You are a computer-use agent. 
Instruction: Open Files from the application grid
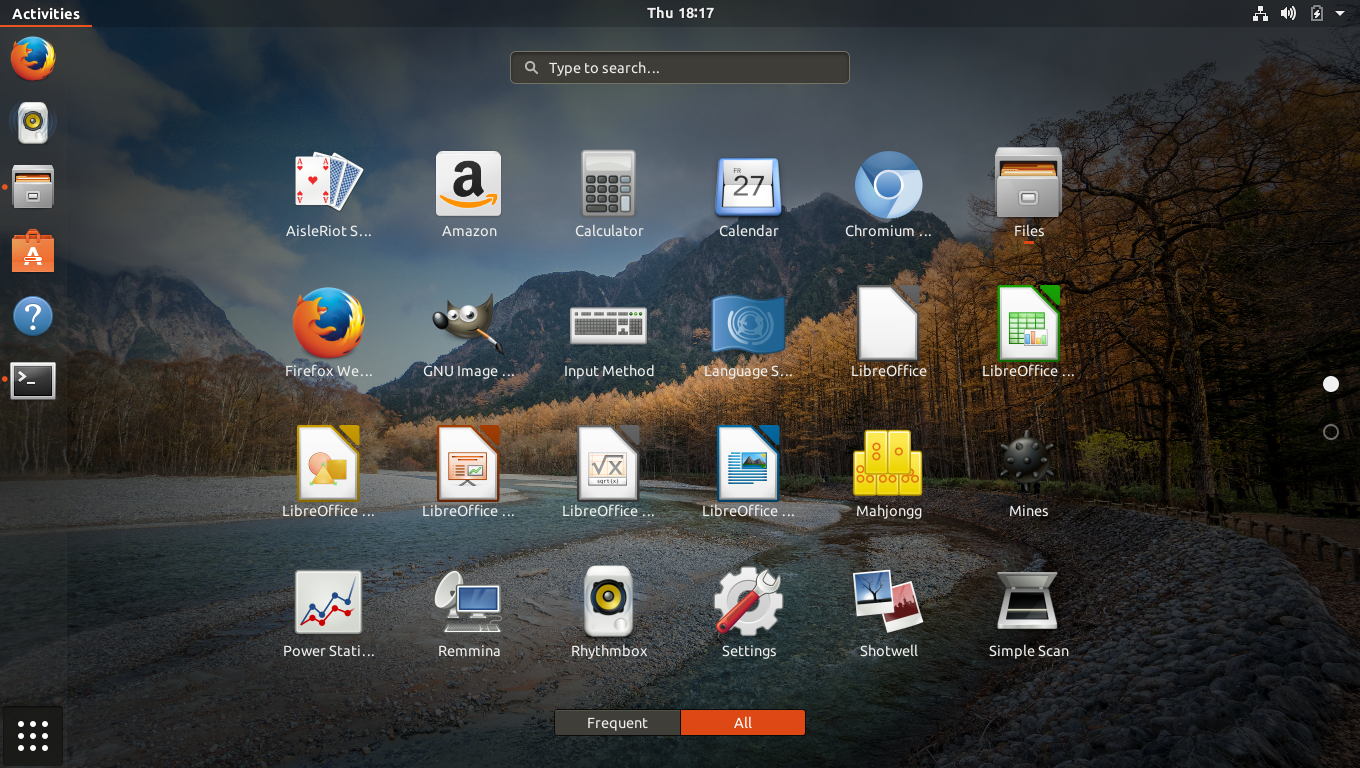[1028, 183]
